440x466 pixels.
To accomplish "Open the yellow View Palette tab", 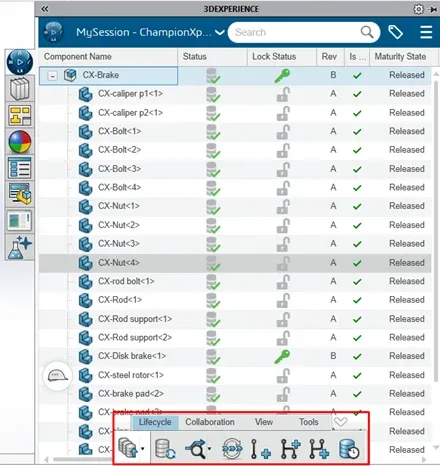I will point(20,115).
